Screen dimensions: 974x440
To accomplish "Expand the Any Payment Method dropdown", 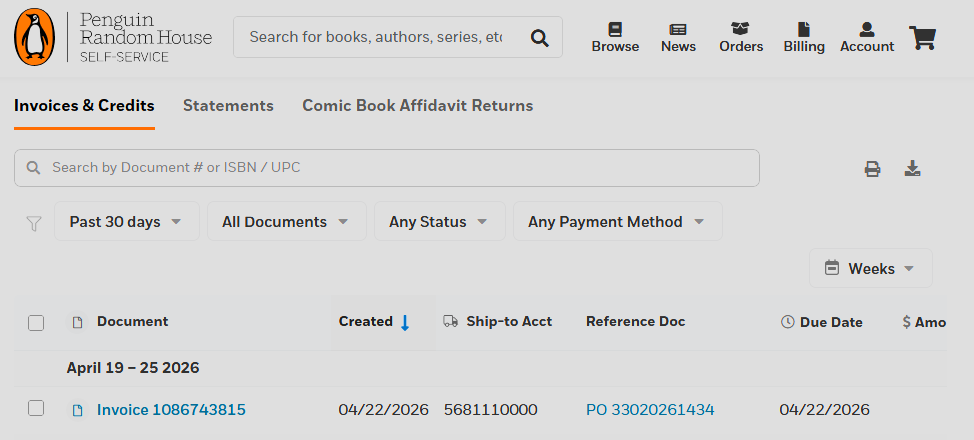I will 617,221.
